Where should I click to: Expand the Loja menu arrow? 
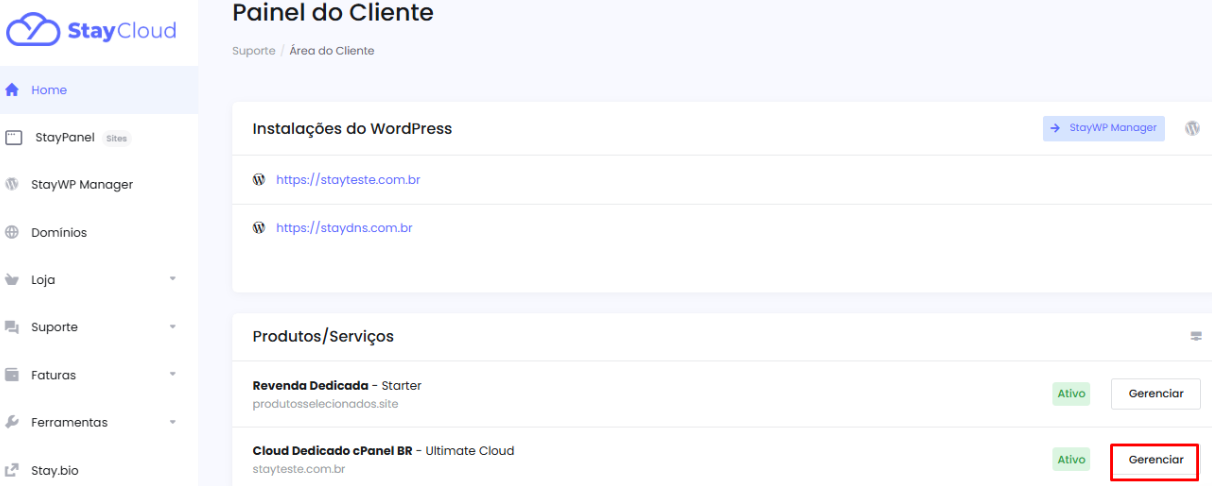pos(172,279)
